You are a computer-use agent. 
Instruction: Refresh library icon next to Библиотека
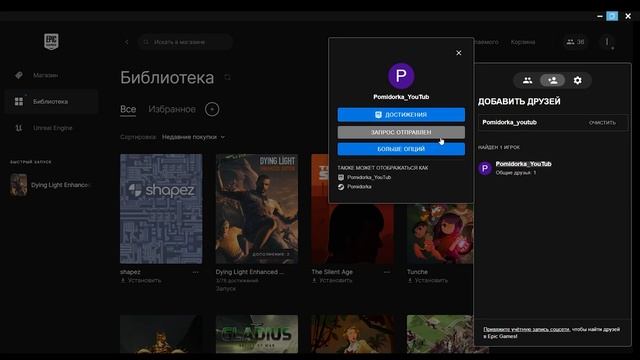[227, 77]
